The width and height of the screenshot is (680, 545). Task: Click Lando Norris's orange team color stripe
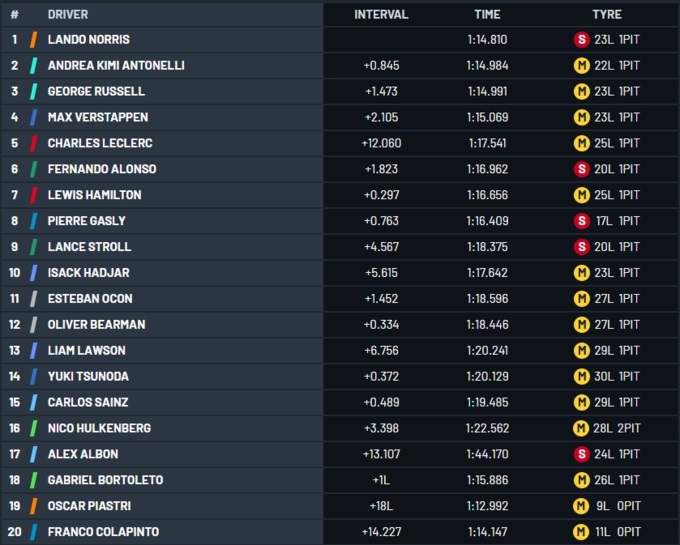tap(34, 39)
